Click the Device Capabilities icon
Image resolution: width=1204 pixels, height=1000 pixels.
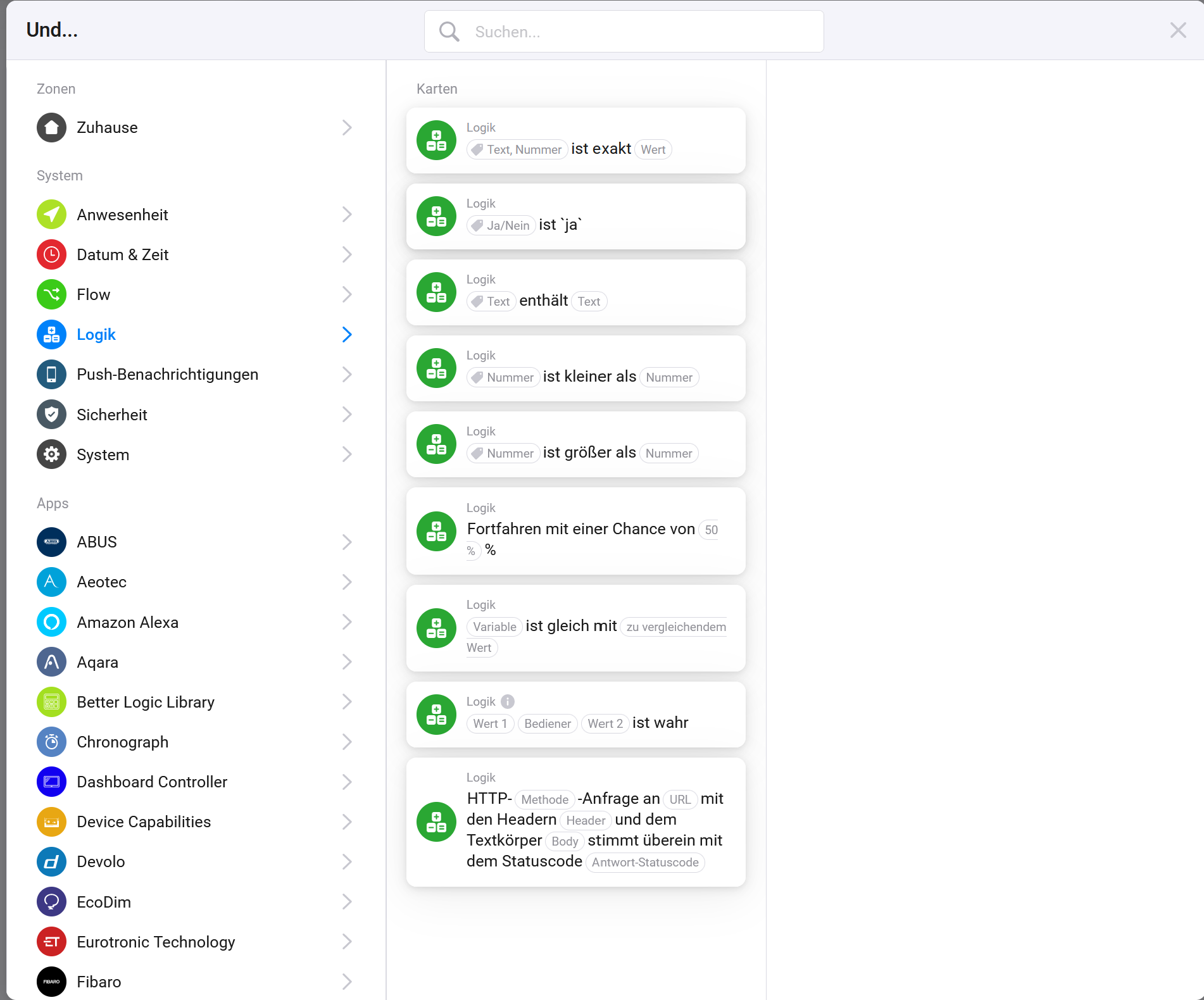click(x=51, y=822)
